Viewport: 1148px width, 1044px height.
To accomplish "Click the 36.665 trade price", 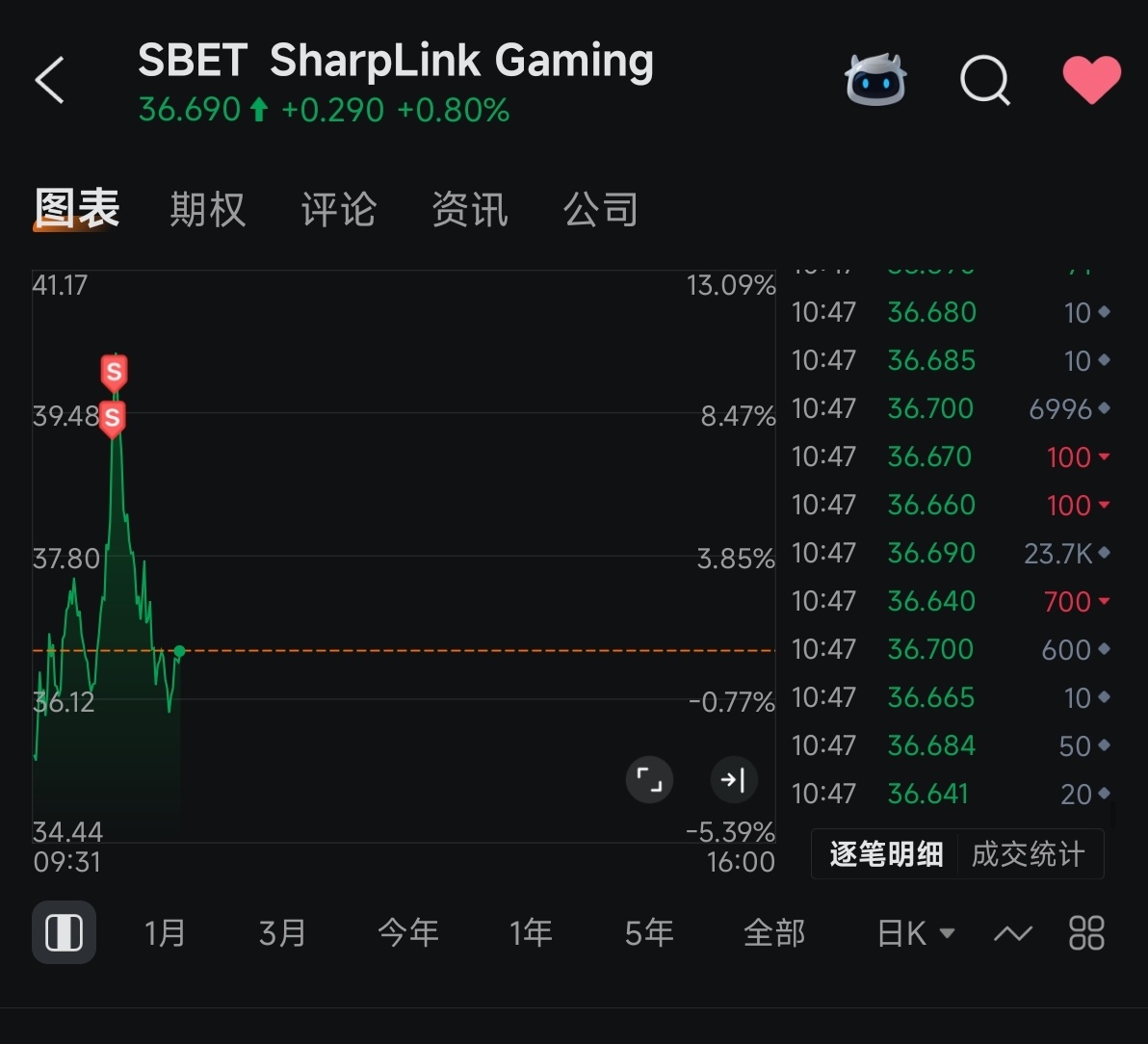I will pyautogui.click(x=931, y=697).
